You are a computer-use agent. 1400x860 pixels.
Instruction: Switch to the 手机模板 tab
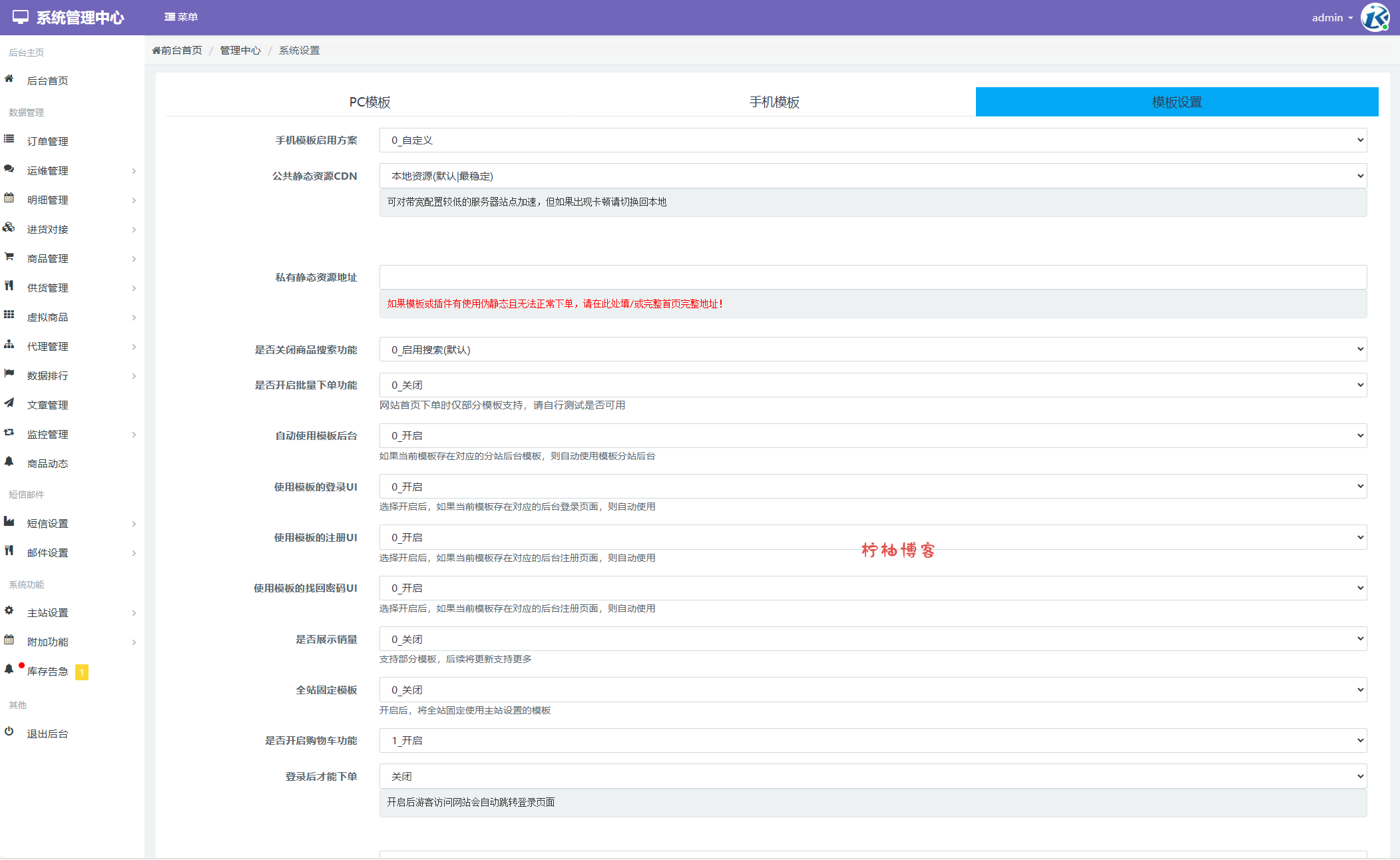click(x=774, y=103)
